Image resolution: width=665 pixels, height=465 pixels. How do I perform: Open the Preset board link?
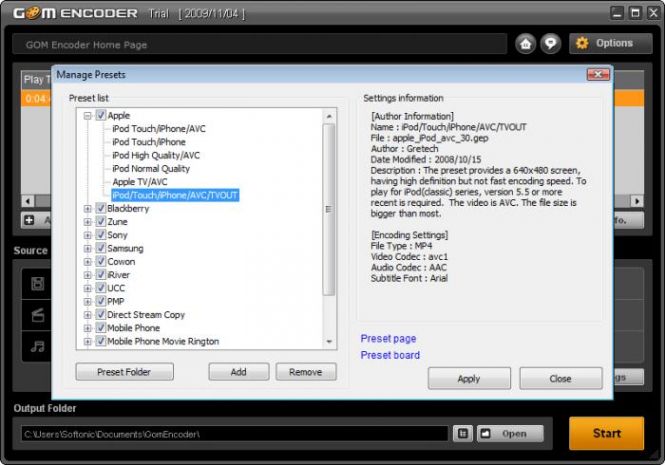point(390,355)
